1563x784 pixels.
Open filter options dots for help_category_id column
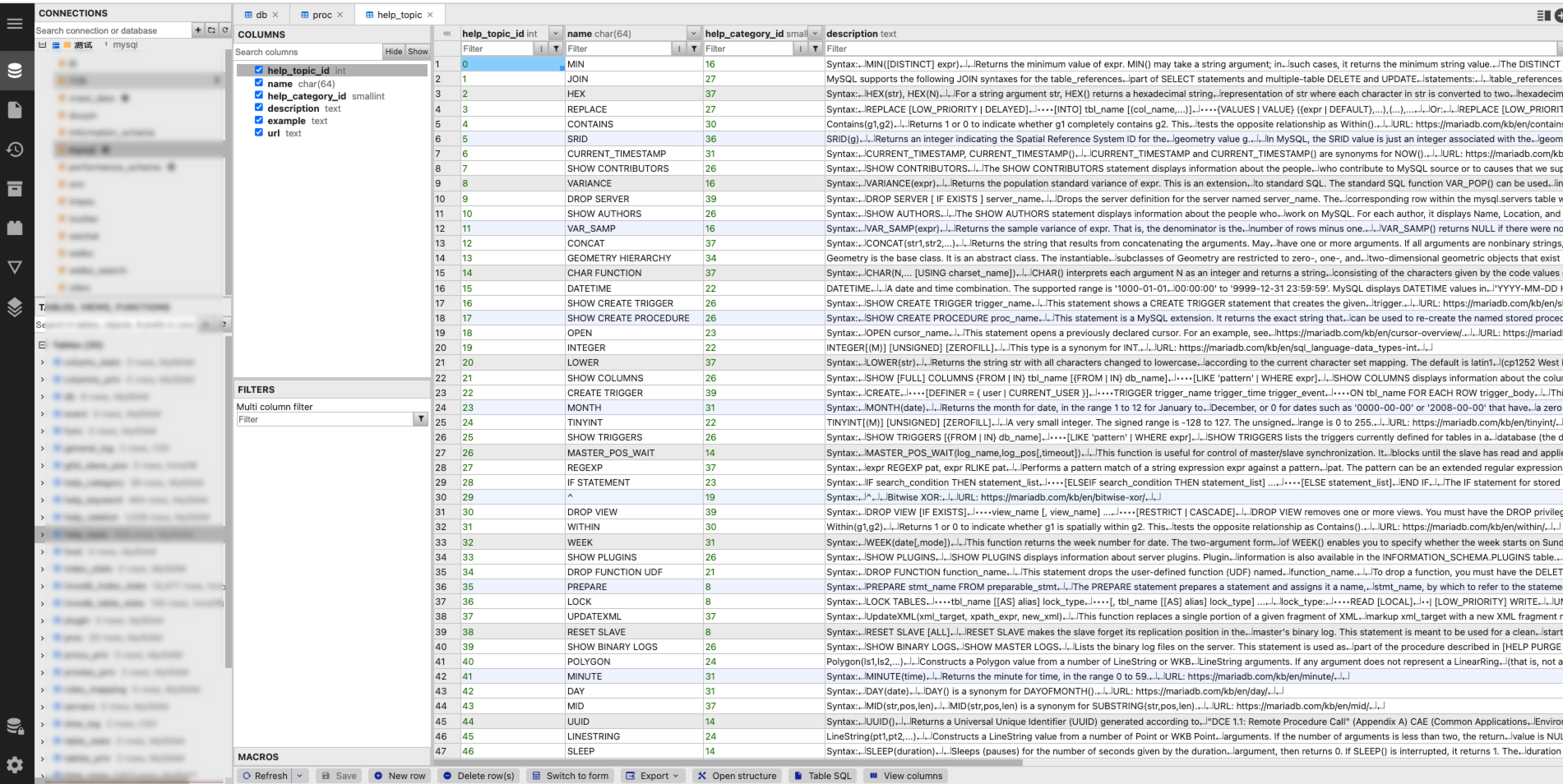coord(800,48)
